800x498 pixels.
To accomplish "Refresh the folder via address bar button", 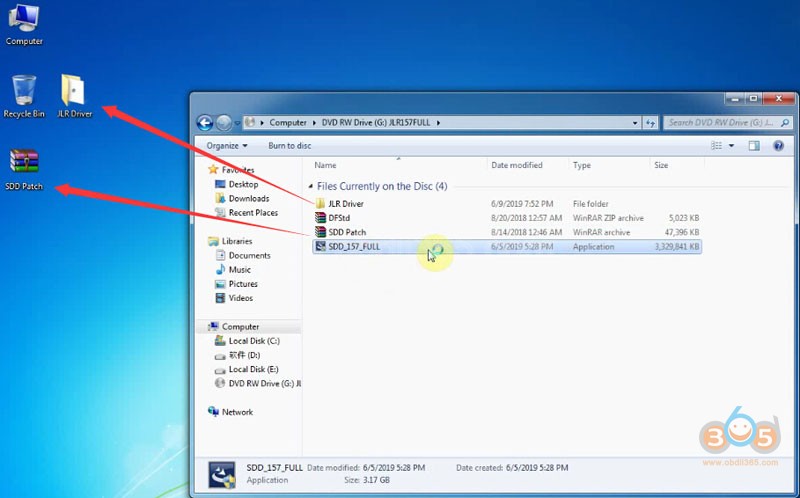I will click(650, 123).
